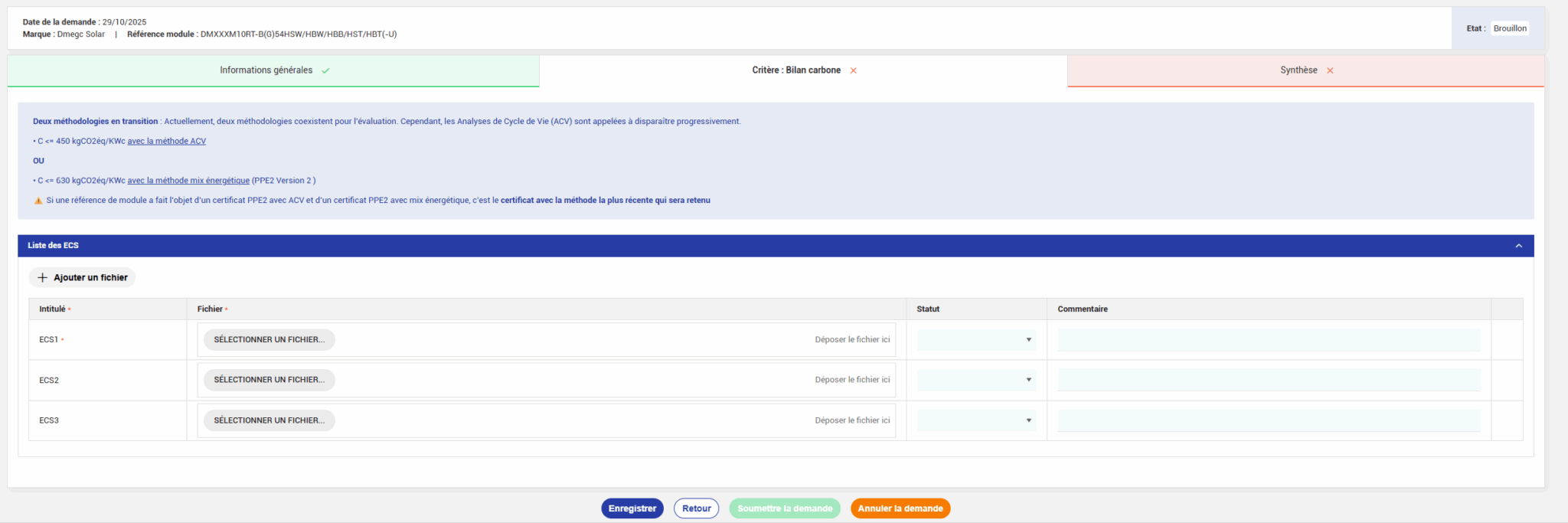
Task: Open the Critère : Bilan carbone tab
Action: click(x=795, y=70)
